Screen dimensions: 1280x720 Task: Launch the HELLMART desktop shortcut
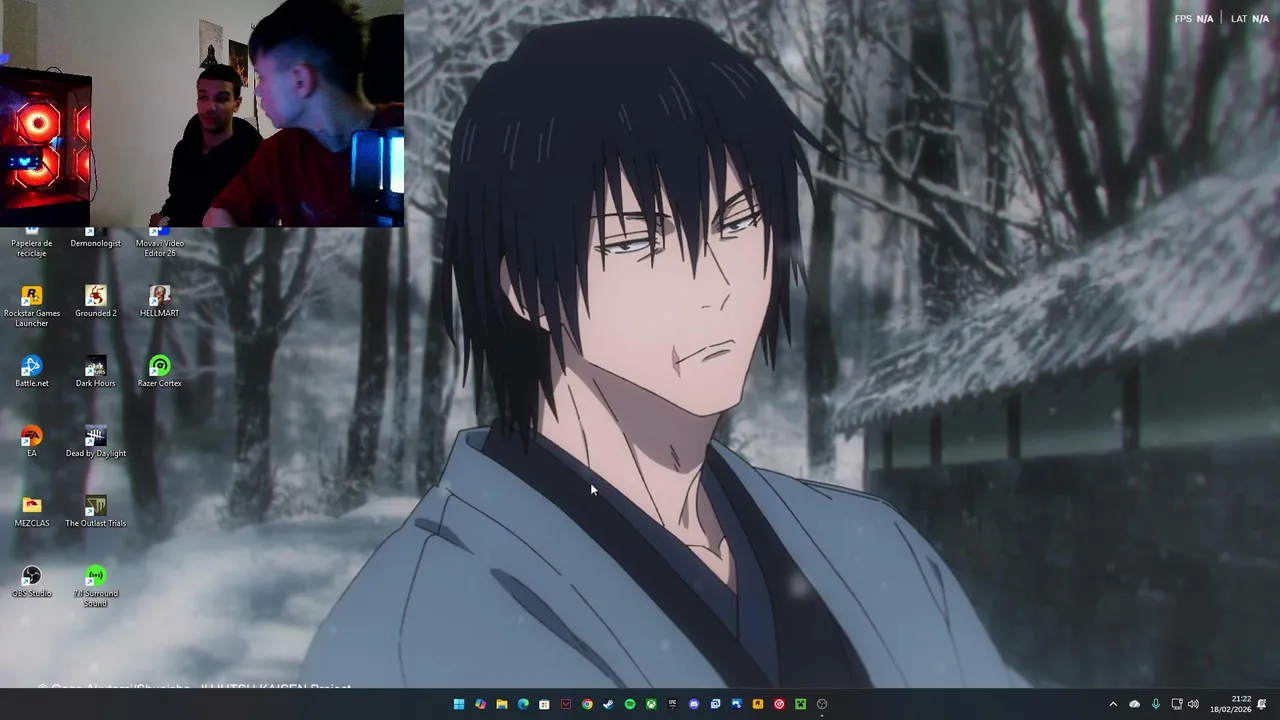(159, 301)
